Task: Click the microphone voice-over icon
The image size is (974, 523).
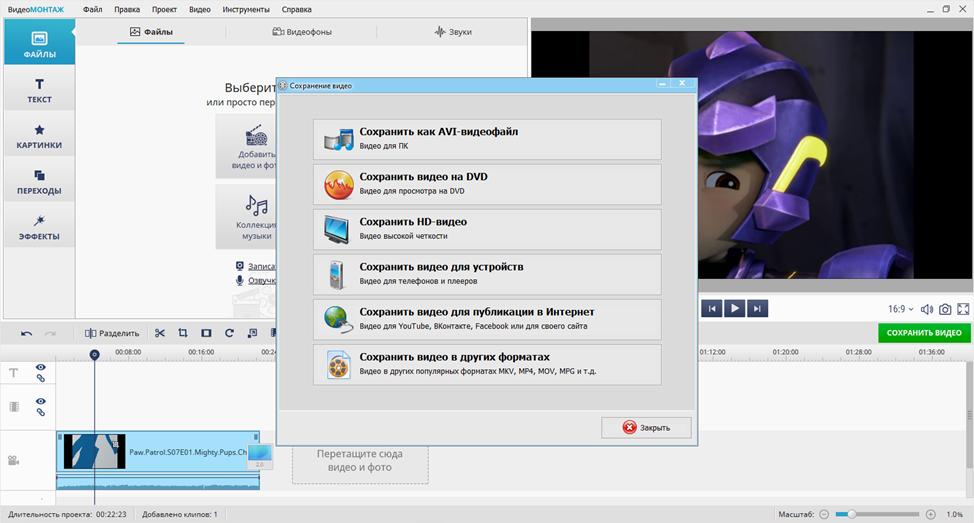Action: [240, 280]
